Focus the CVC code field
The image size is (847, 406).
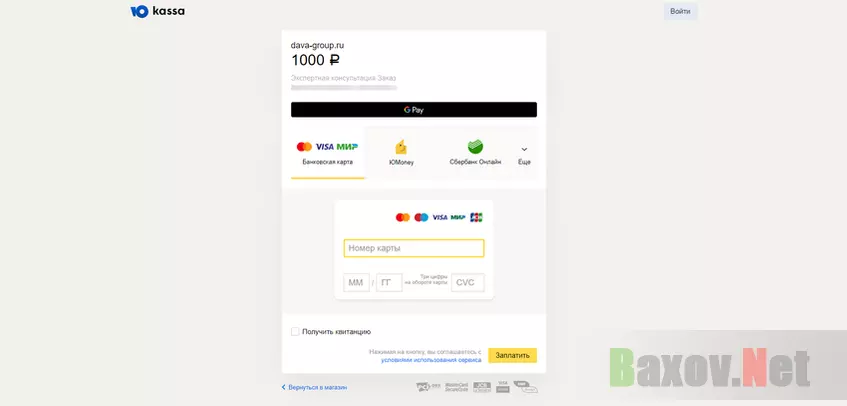click(x=468, y=282)
